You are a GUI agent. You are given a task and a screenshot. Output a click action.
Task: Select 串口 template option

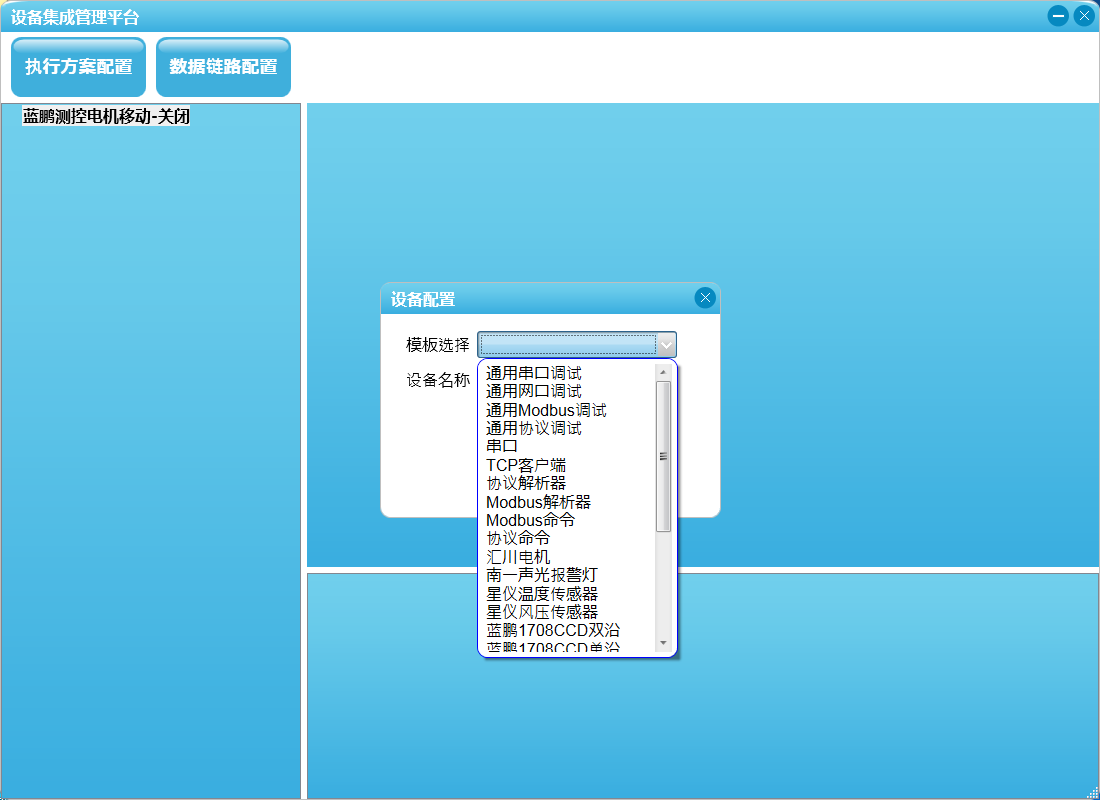click(502, 446)
